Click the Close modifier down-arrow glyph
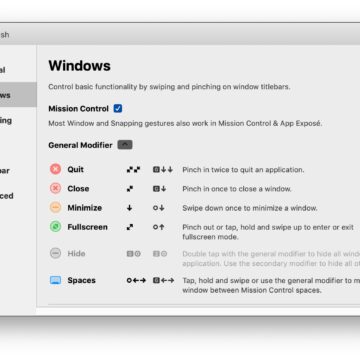The image size is (360, 360). coord(159,189)
